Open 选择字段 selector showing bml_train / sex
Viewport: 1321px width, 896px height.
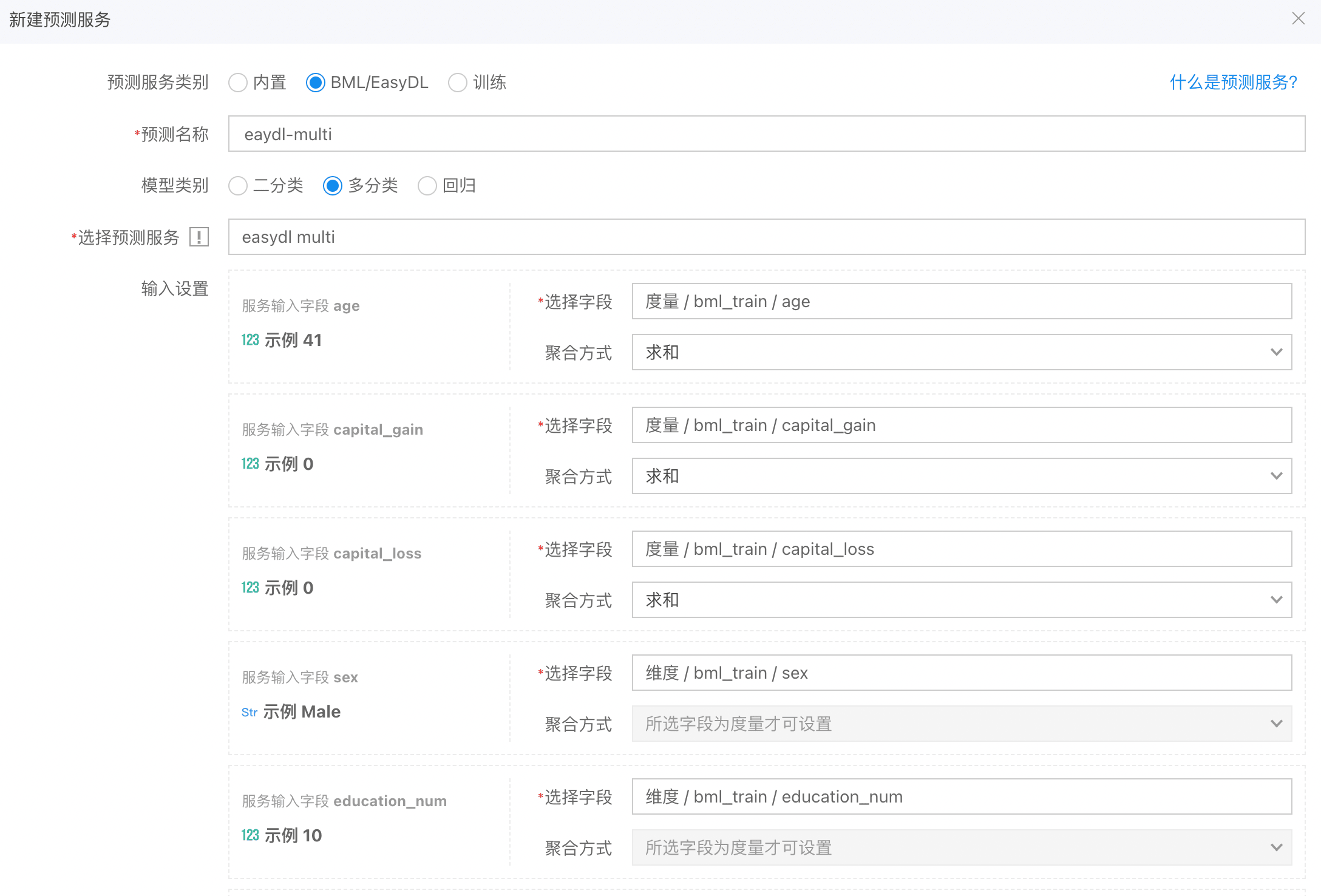[962, 673]
